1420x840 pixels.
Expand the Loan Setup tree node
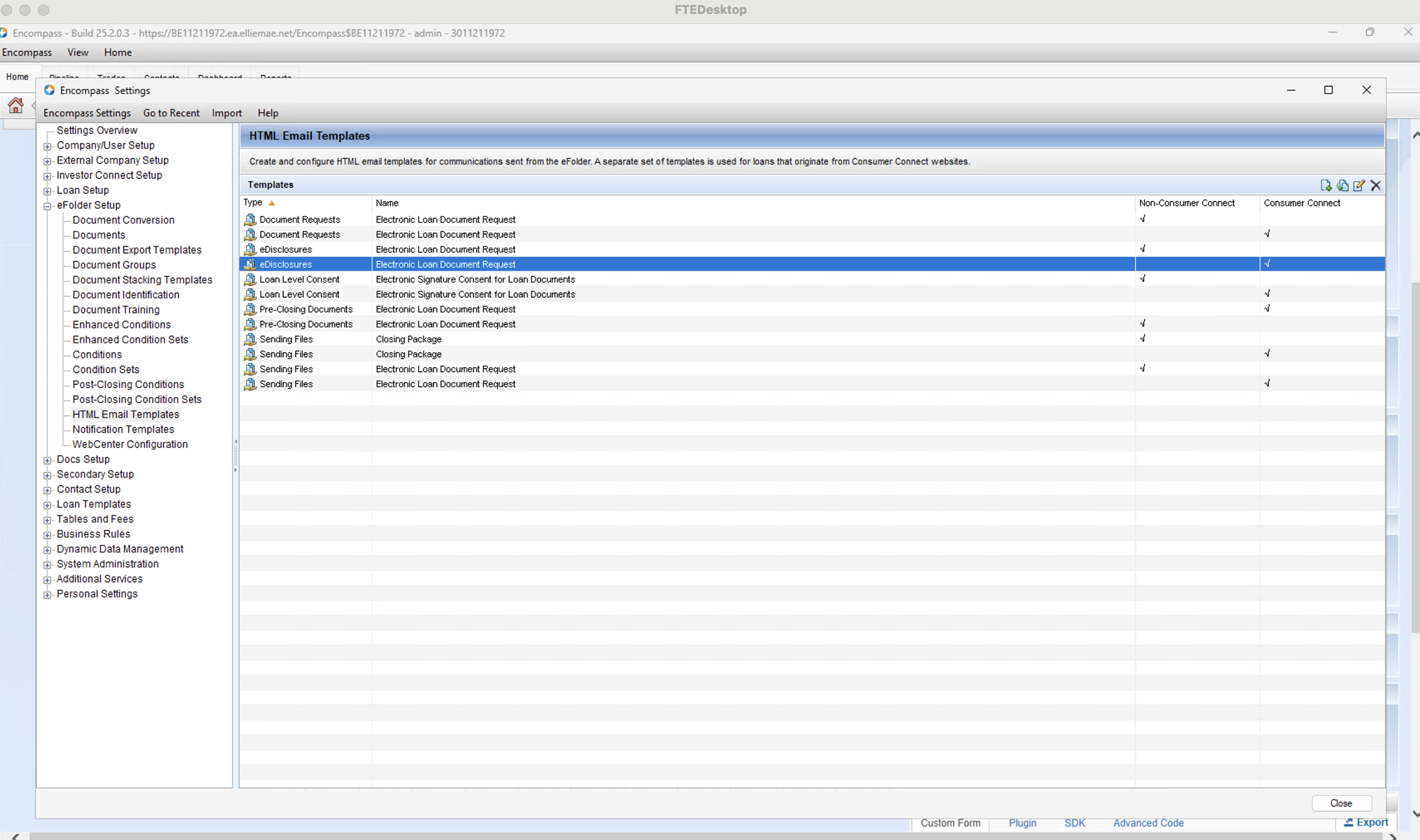click(x=47, y=191)
